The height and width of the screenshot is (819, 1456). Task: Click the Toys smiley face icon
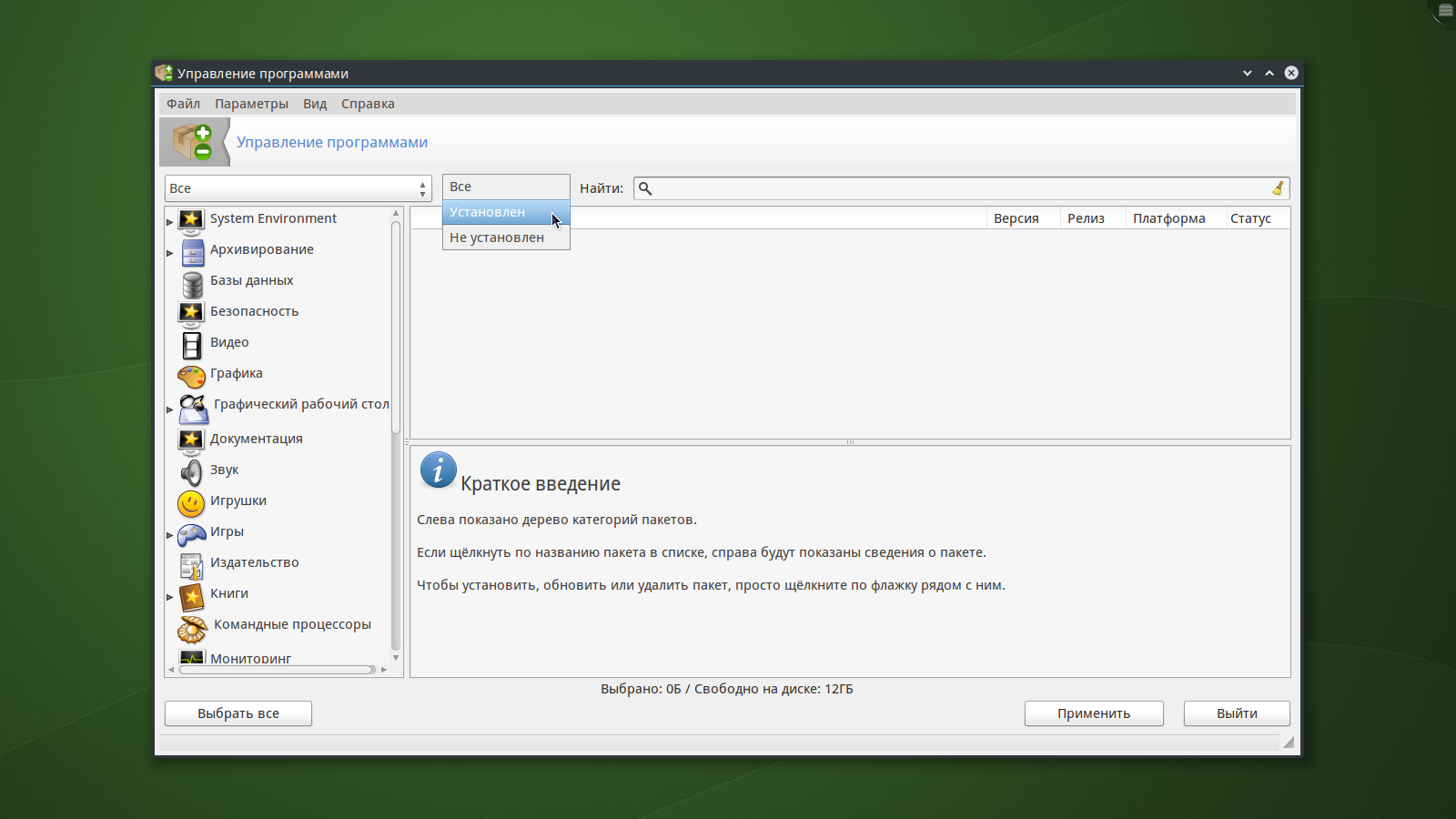pos(192,502)
